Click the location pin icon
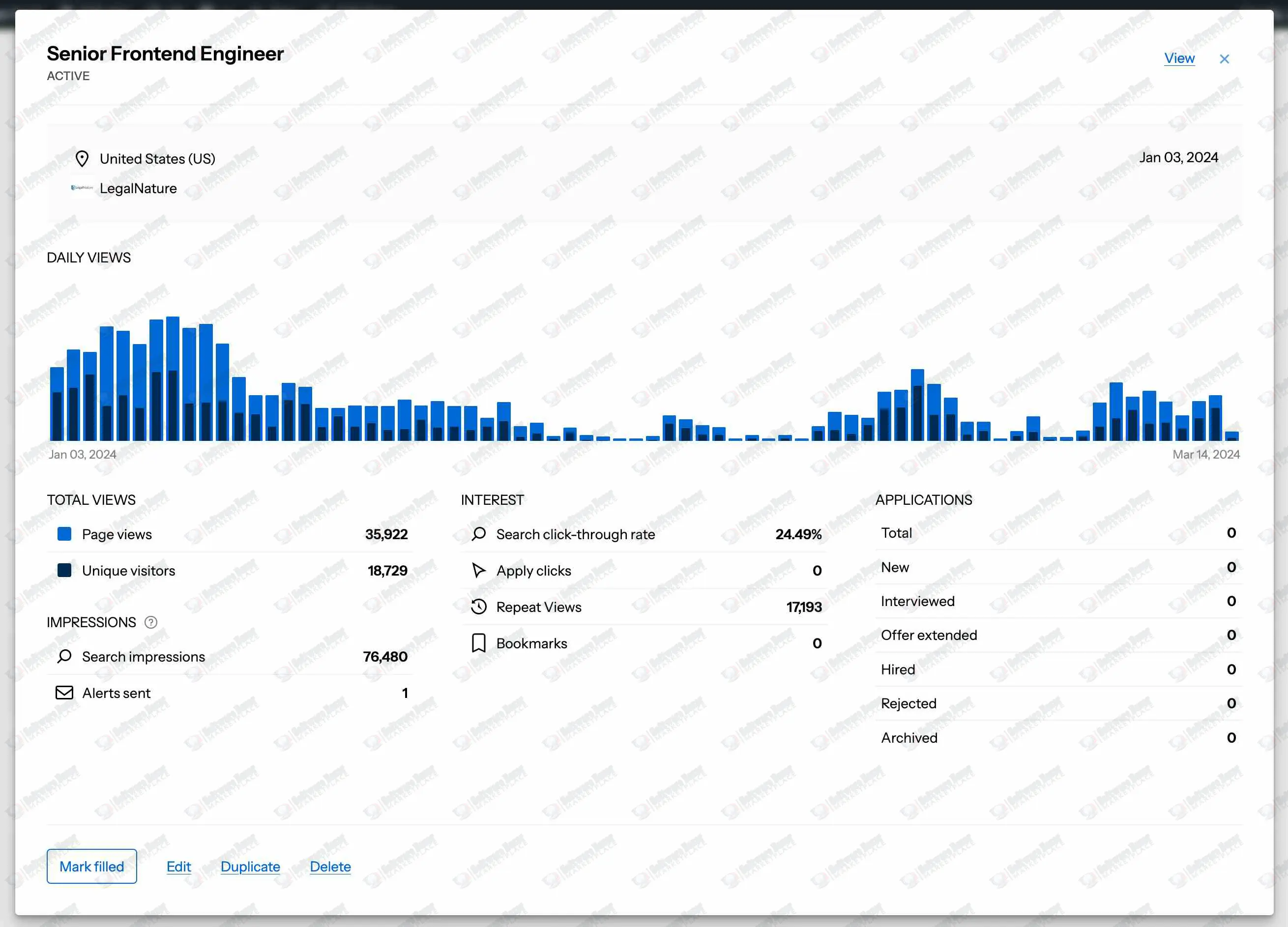Viewport: 1288px width, 927px height. pyautogui.click(x=82, y=159)
